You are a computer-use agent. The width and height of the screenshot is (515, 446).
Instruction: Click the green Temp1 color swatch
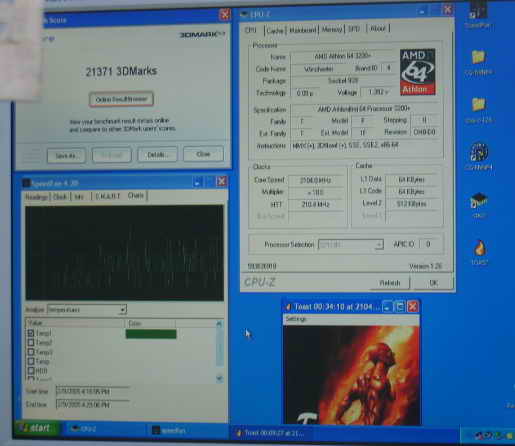151,334
